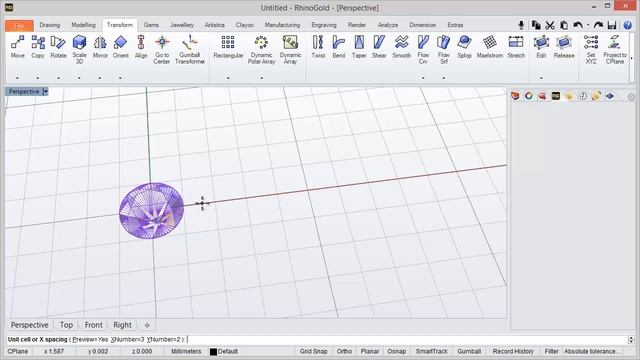Image resolution: width=640 pixels, height=360 pixels.
Task: Choose the Dynamic Polar Array tool
Action: (x=262, y=49)
